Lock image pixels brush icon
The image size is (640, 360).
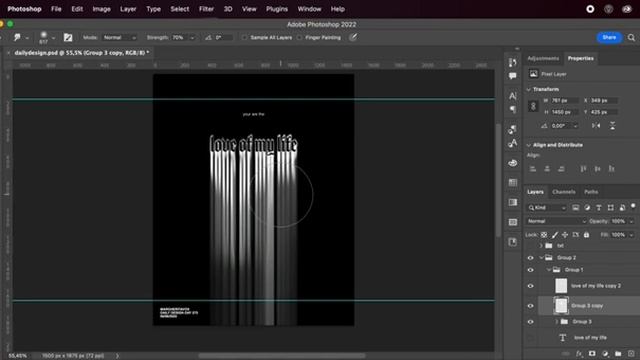pos(555,235)
